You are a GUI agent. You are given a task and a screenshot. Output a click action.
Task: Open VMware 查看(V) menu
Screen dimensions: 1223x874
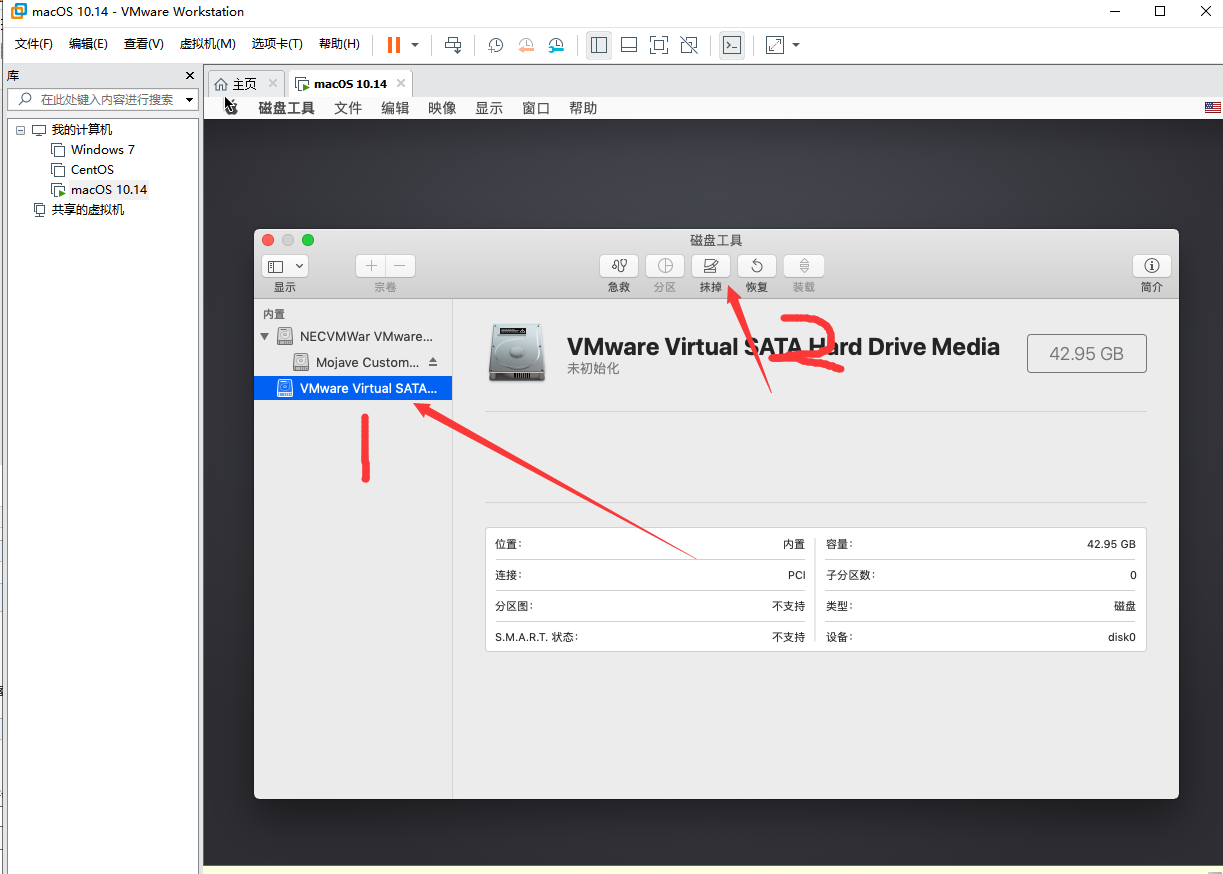[x=143, y=44]
